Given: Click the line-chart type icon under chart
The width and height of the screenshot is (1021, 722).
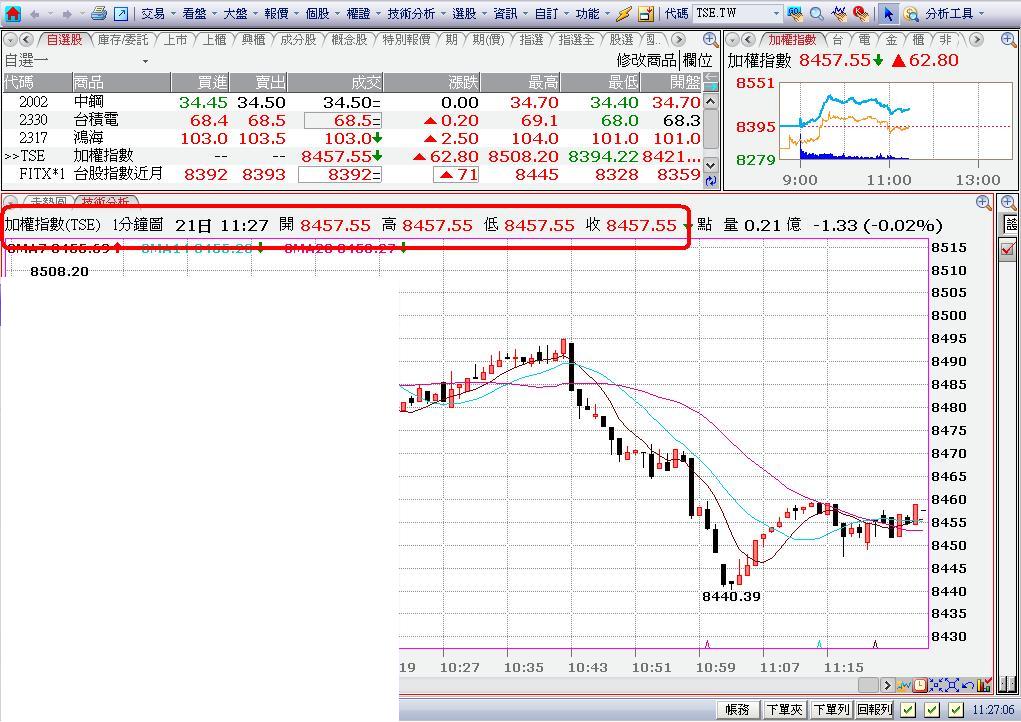Looking at the screenshot, I should [904, 685].
